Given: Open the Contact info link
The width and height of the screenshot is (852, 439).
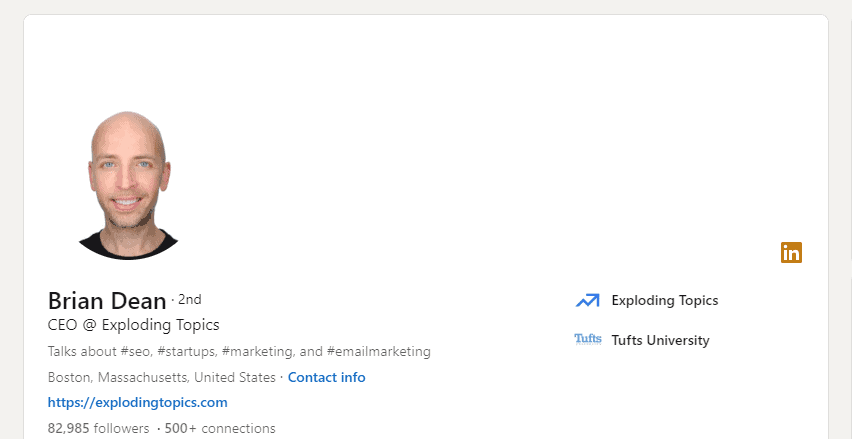Looking at the screenshot, I should tap(326, 378).
